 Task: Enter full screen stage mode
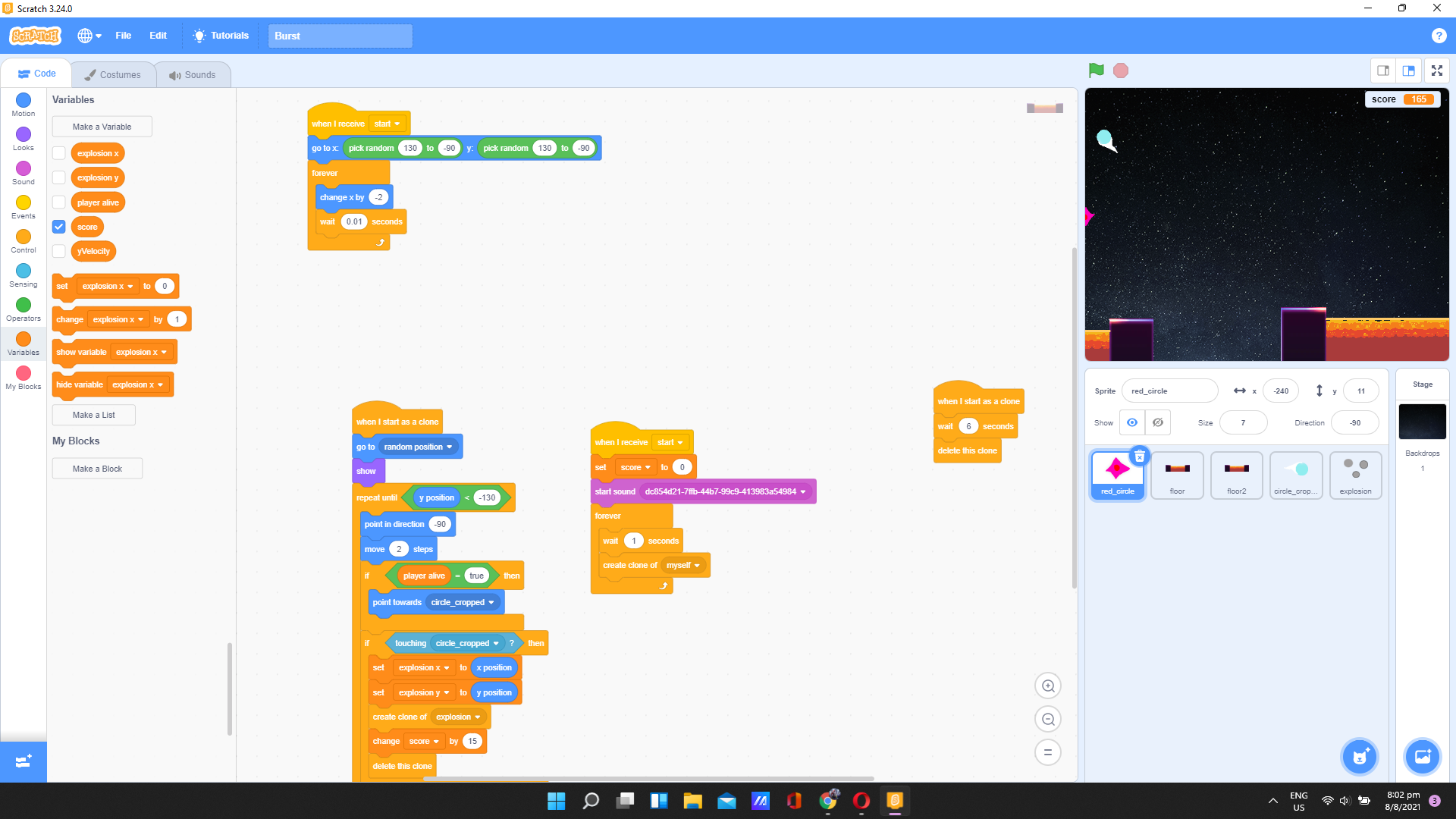click(1436, 71)
